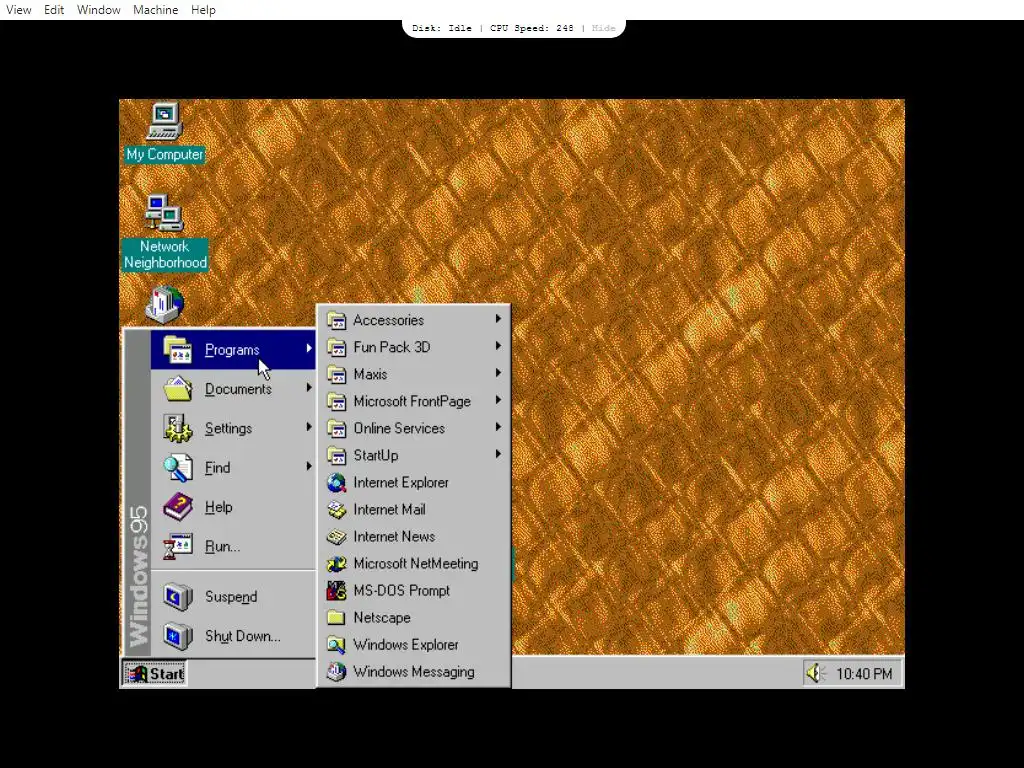Expand the Settings submenu arrow
The width and height of the screenshot is (1024, 768).
(309, 426)
